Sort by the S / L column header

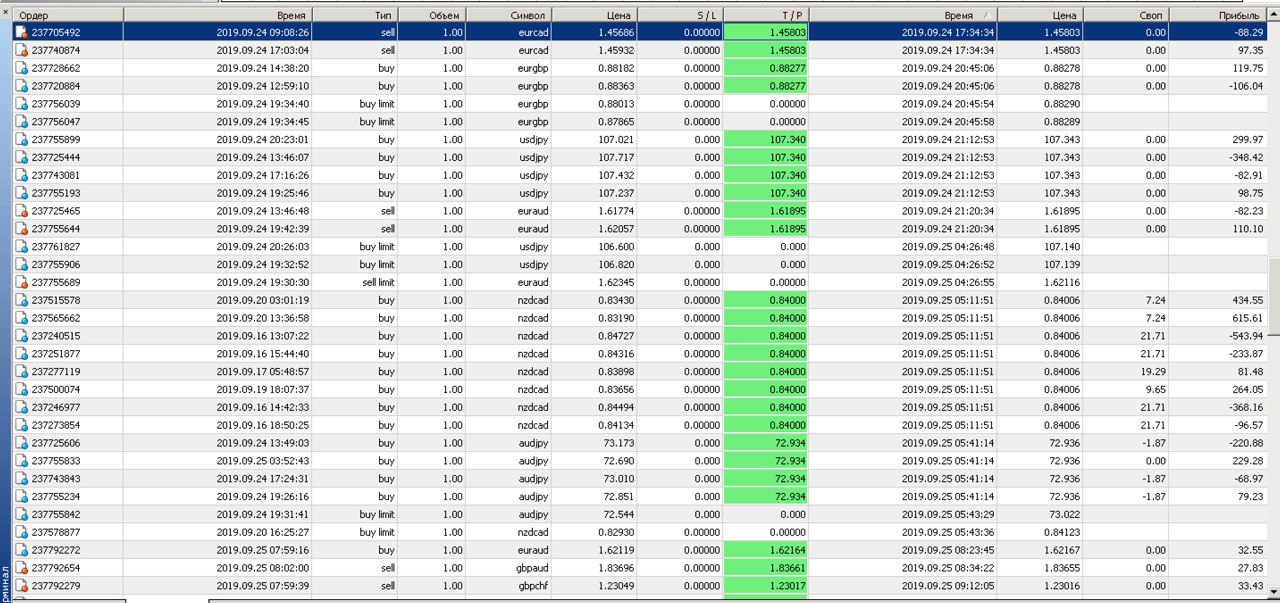pyautogui.click(x=680, y=15)
